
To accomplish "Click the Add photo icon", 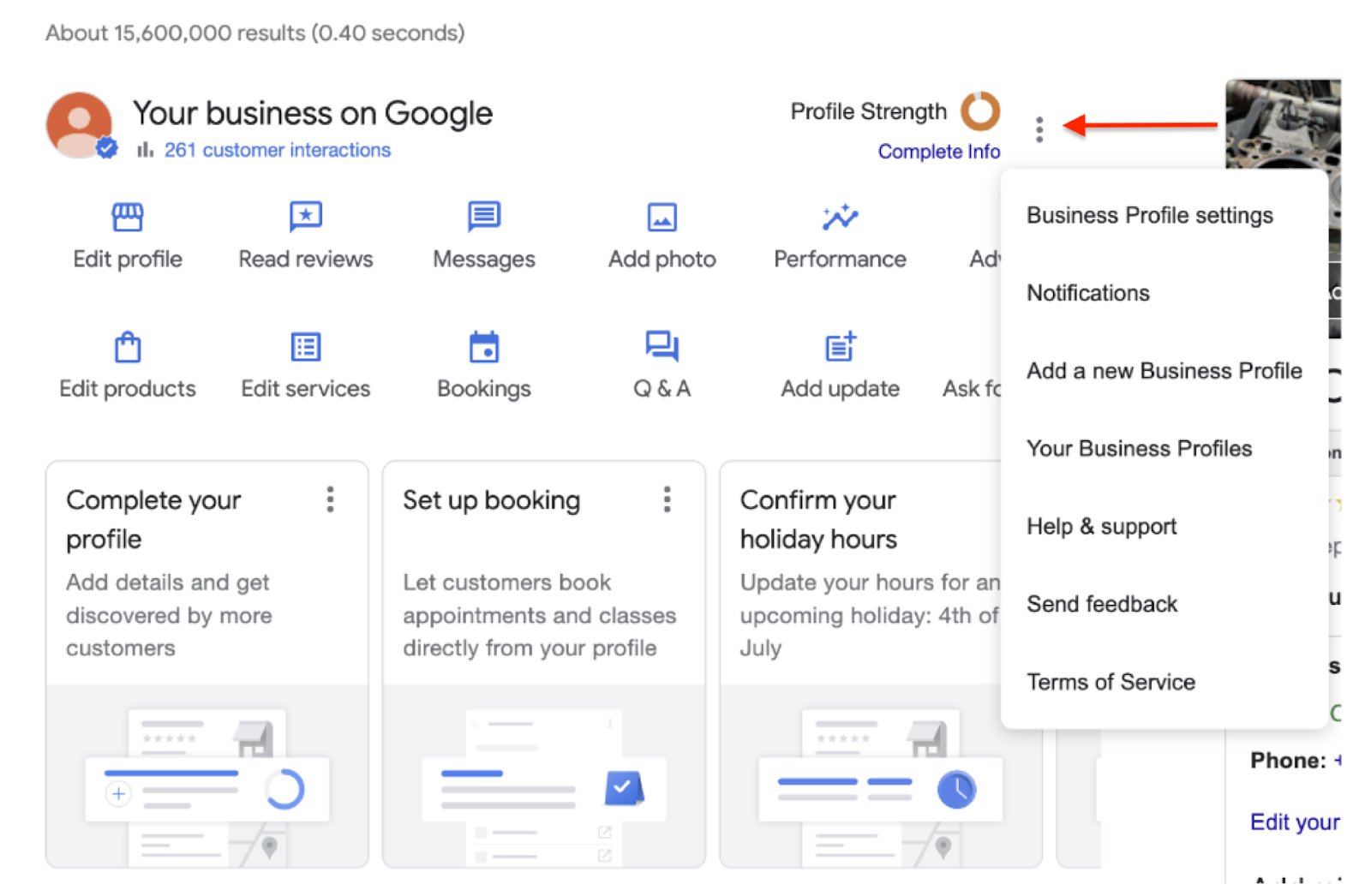I will (x=662, y=217).
